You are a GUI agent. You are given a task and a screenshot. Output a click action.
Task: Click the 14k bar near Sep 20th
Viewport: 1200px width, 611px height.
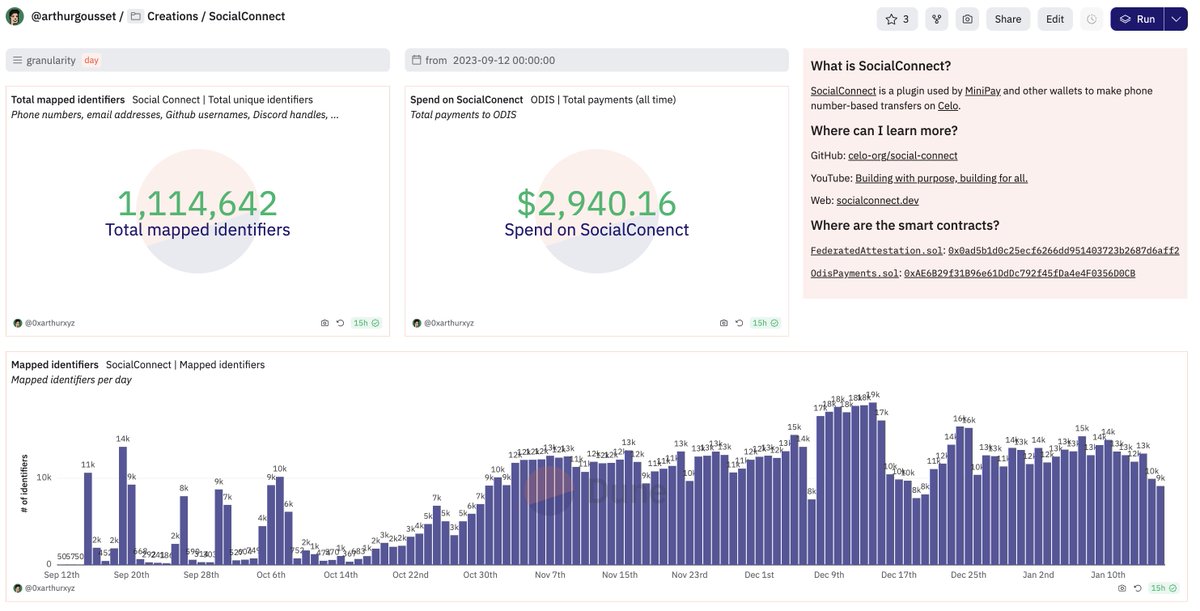coord(123,505)
